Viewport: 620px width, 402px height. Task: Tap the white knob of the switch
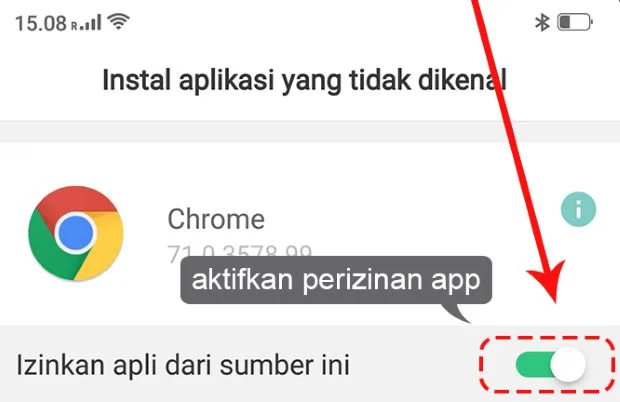(568, 364)
